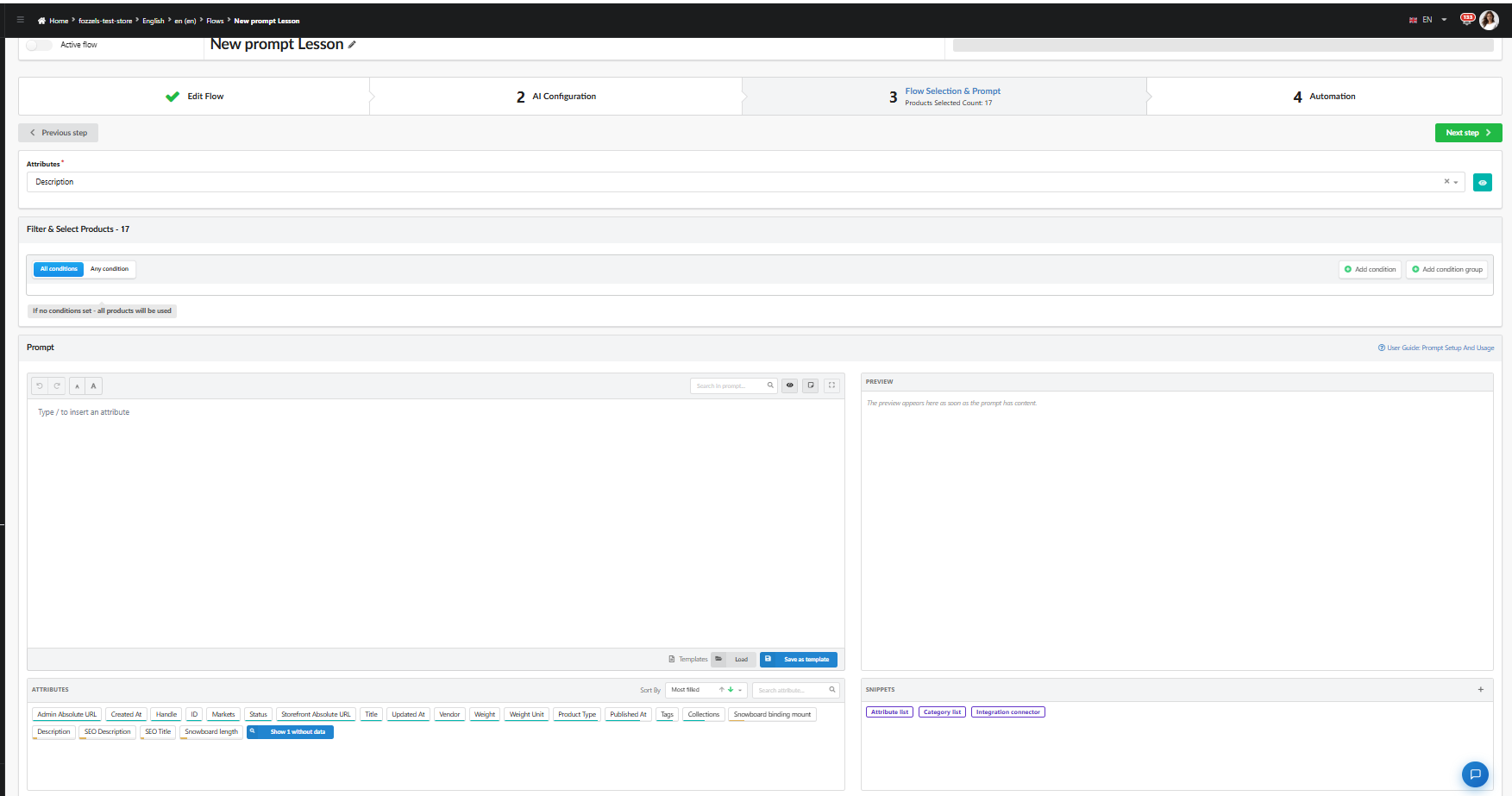Insert the Snowboard binding mount attribute
This screenshot has height=796, width=1512.
[772, 714]
